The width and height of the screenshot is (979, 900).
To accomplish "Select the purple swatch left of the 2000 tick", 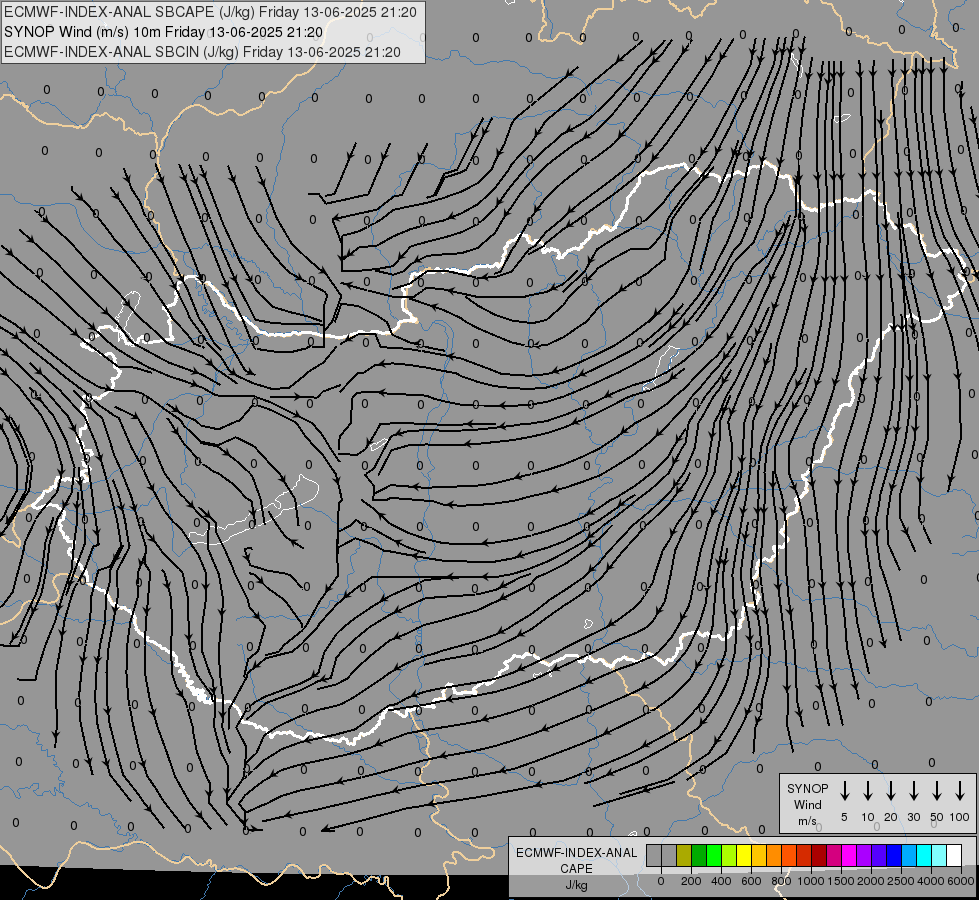I will click(864, 855).
